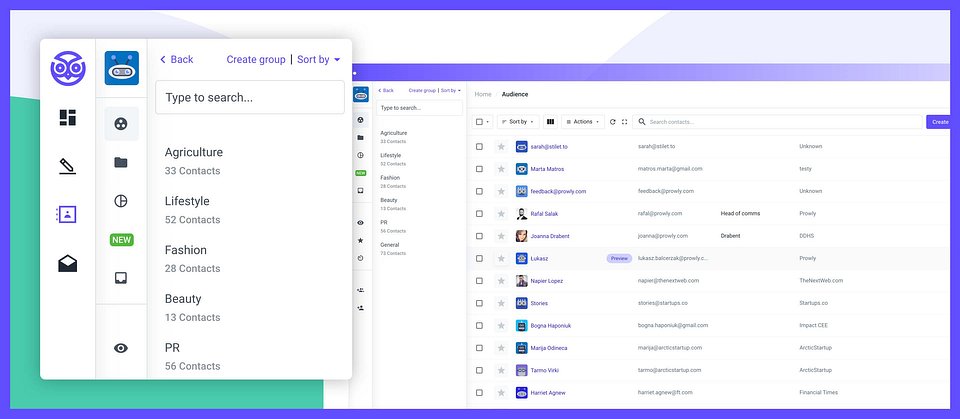Tick the checkbox for Napier Lopez row
This screenshot has height=419, width=960.
click(479, 281)
